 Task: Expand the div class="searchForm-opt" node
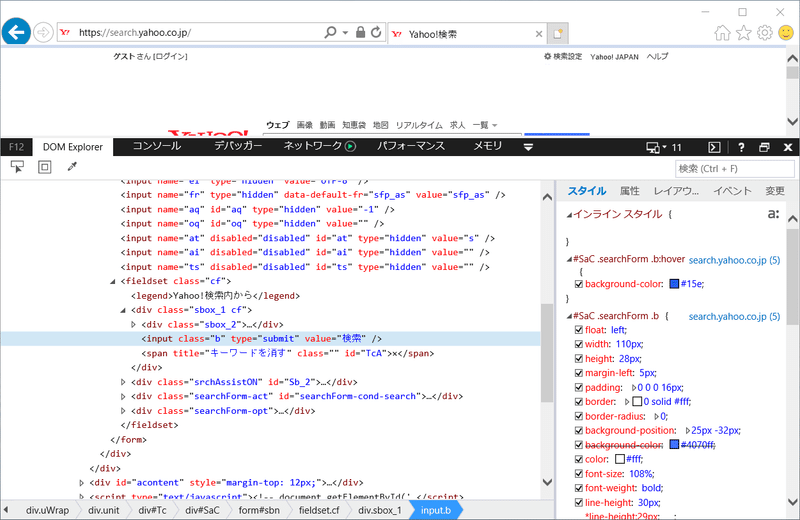tap(123, 410)
